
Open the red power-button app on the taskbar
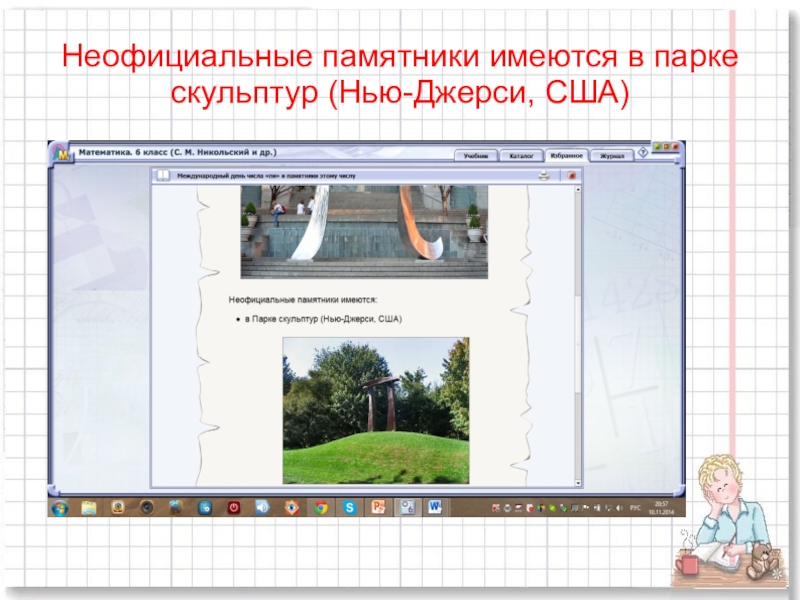pyautogui.click(x=234, y=508)
